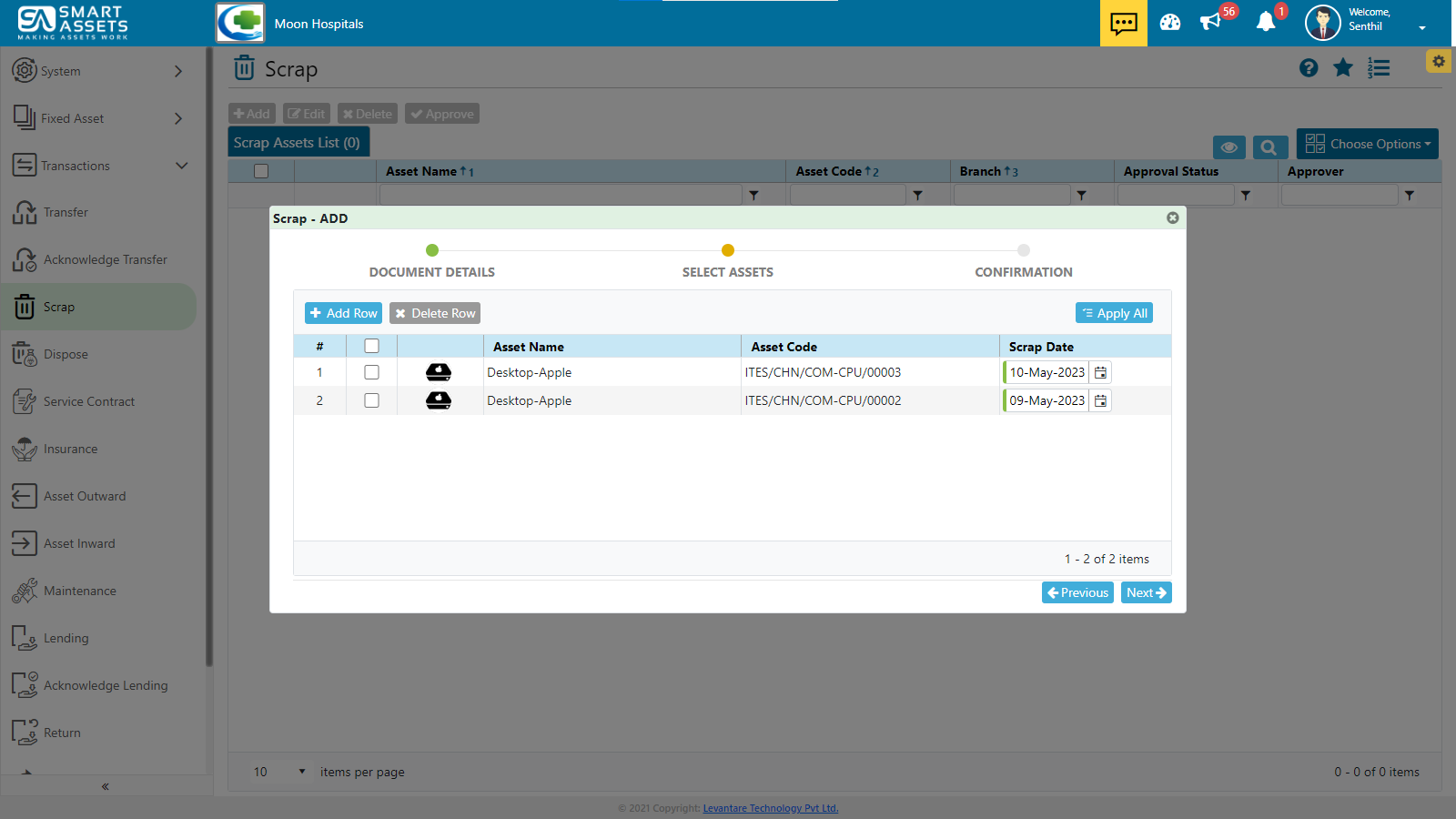Check the checkbox for row 1 Desktop-Apple
Image resolution: width=1456 pixels, height=819 pixels.
point(371,372)
